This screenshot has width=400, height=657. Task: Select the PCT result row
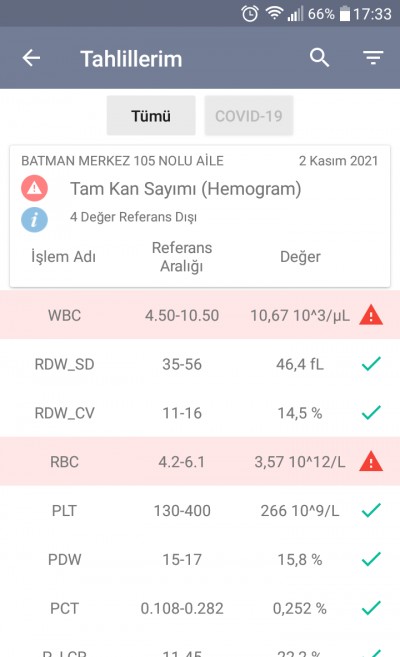200,608
